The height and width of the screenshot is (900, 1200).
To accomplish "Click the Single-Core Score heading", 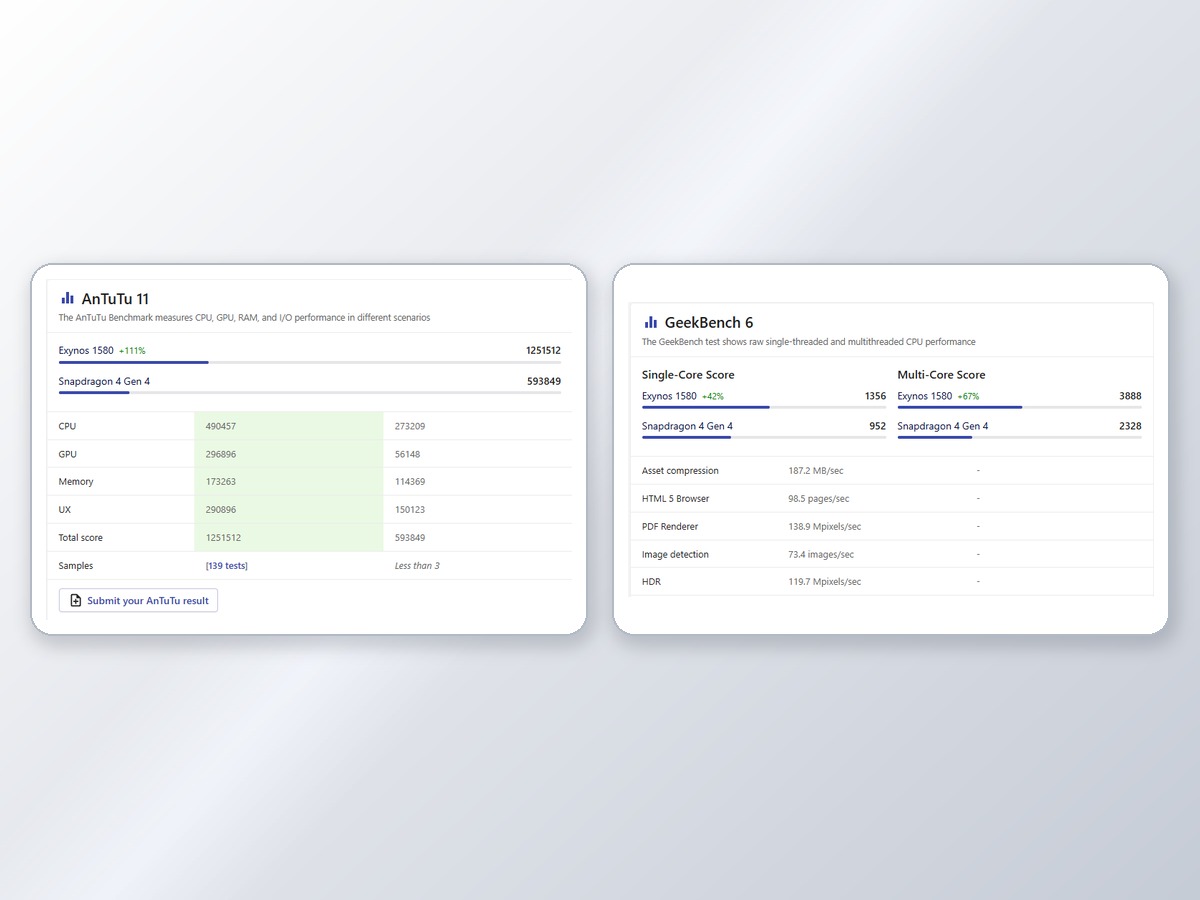I will point(688,375).
